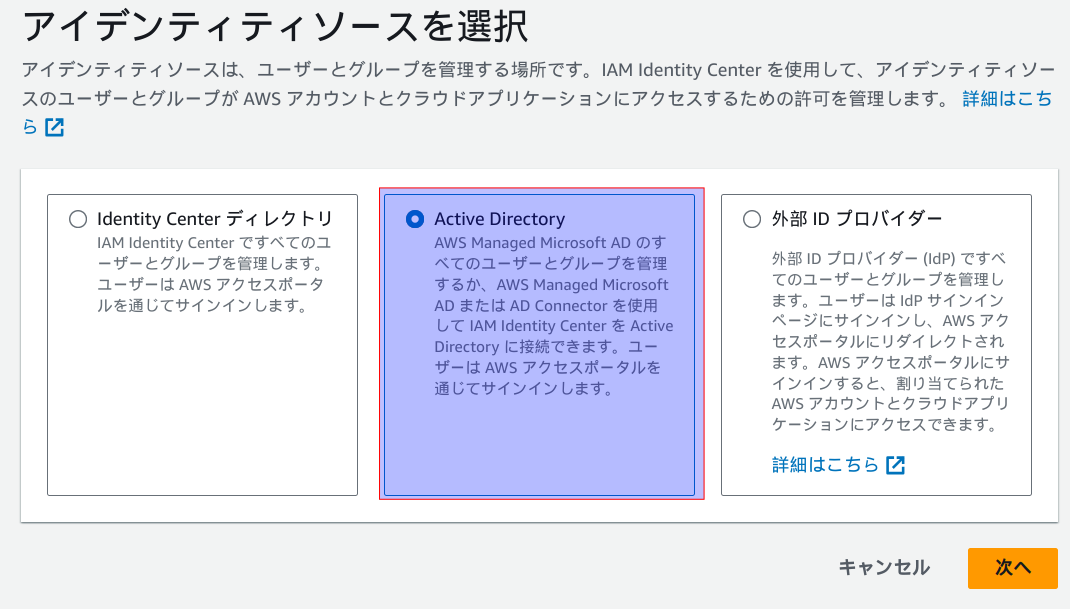Select the Identity Center ディレクトリ radio button
The image size is (1070, 609).
point(78,219)
